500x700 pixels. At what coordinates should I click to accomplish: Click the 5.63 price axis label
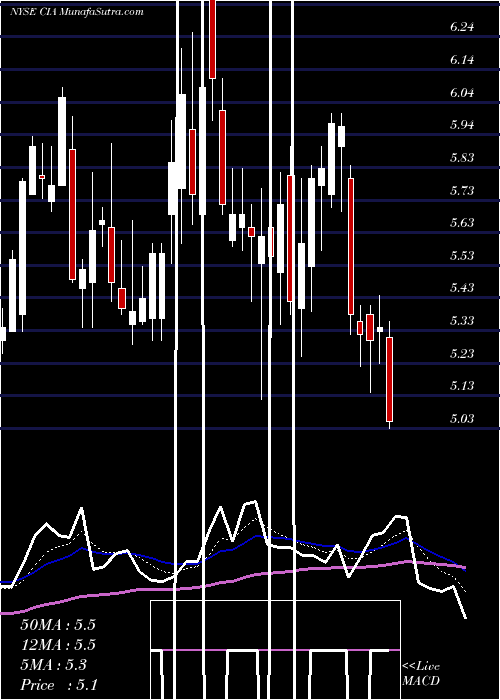462,223
